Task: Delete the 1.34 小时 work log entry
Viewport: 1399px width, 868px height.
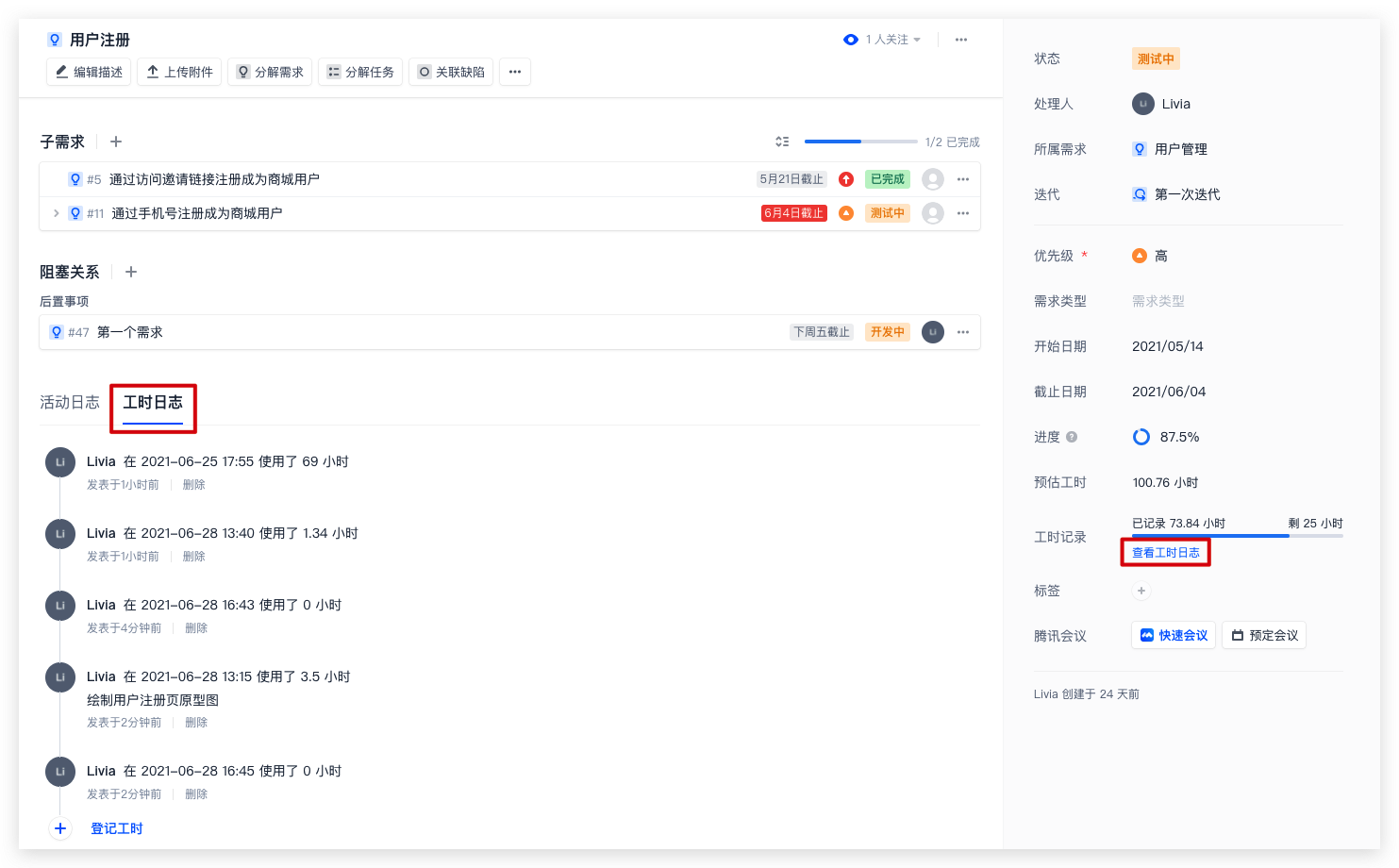Action: (x=194, y=557)
